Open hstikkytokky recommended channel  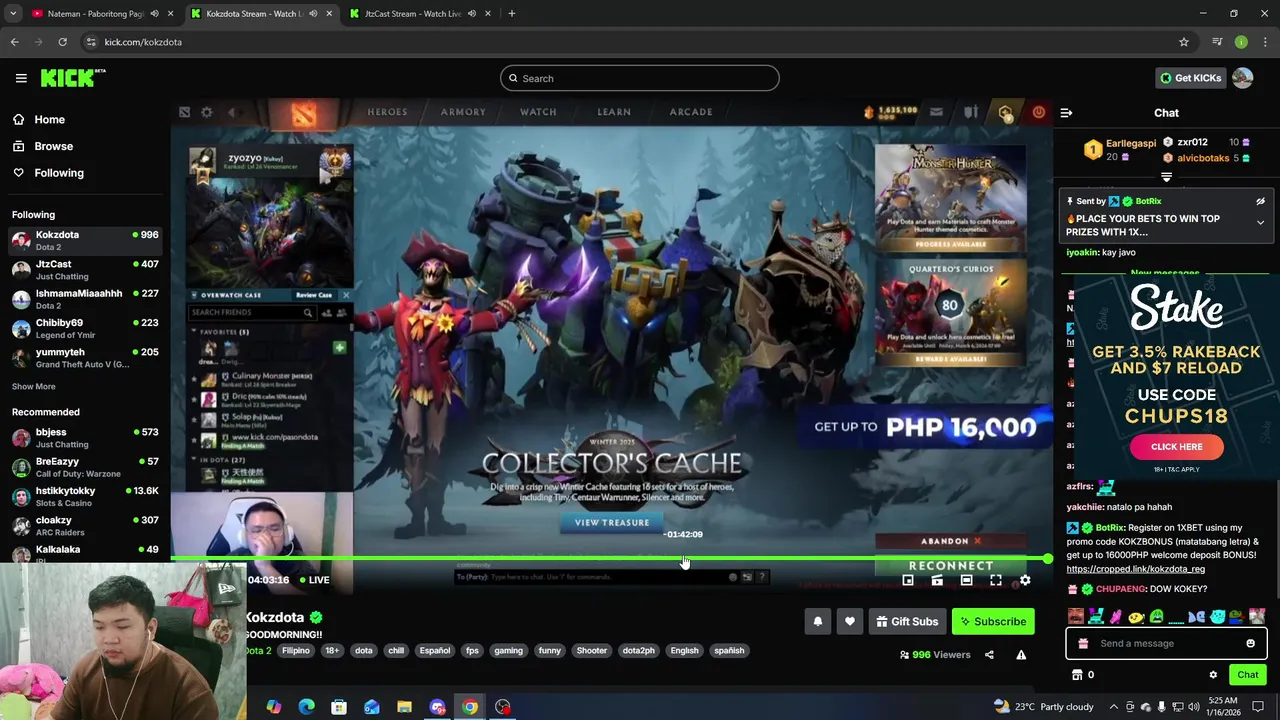[85, 496]
